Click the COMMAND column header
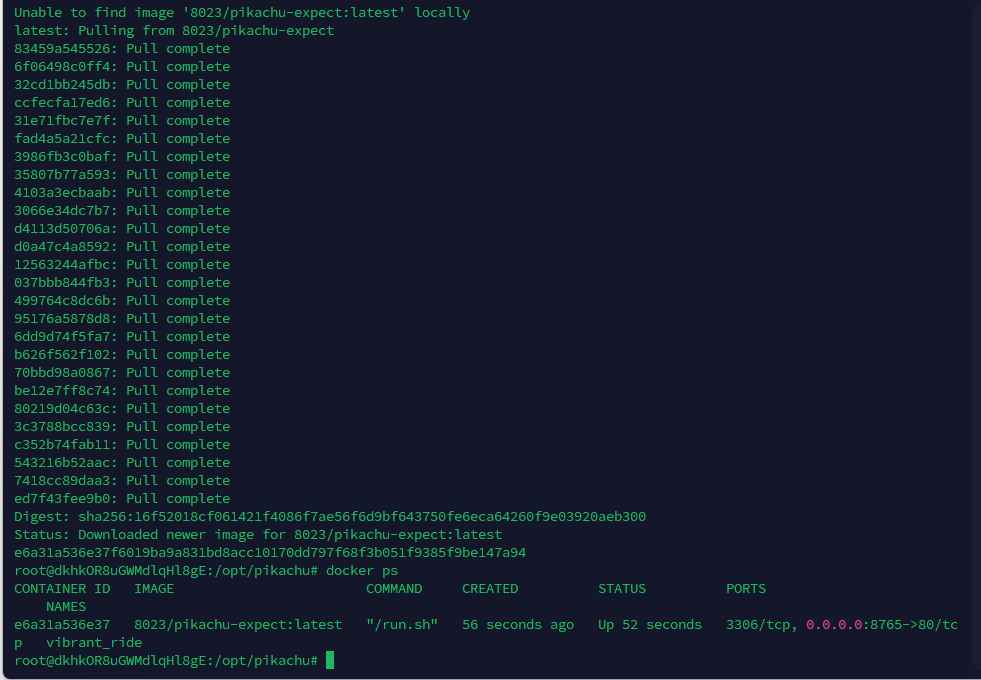 [x=394, y=589]
